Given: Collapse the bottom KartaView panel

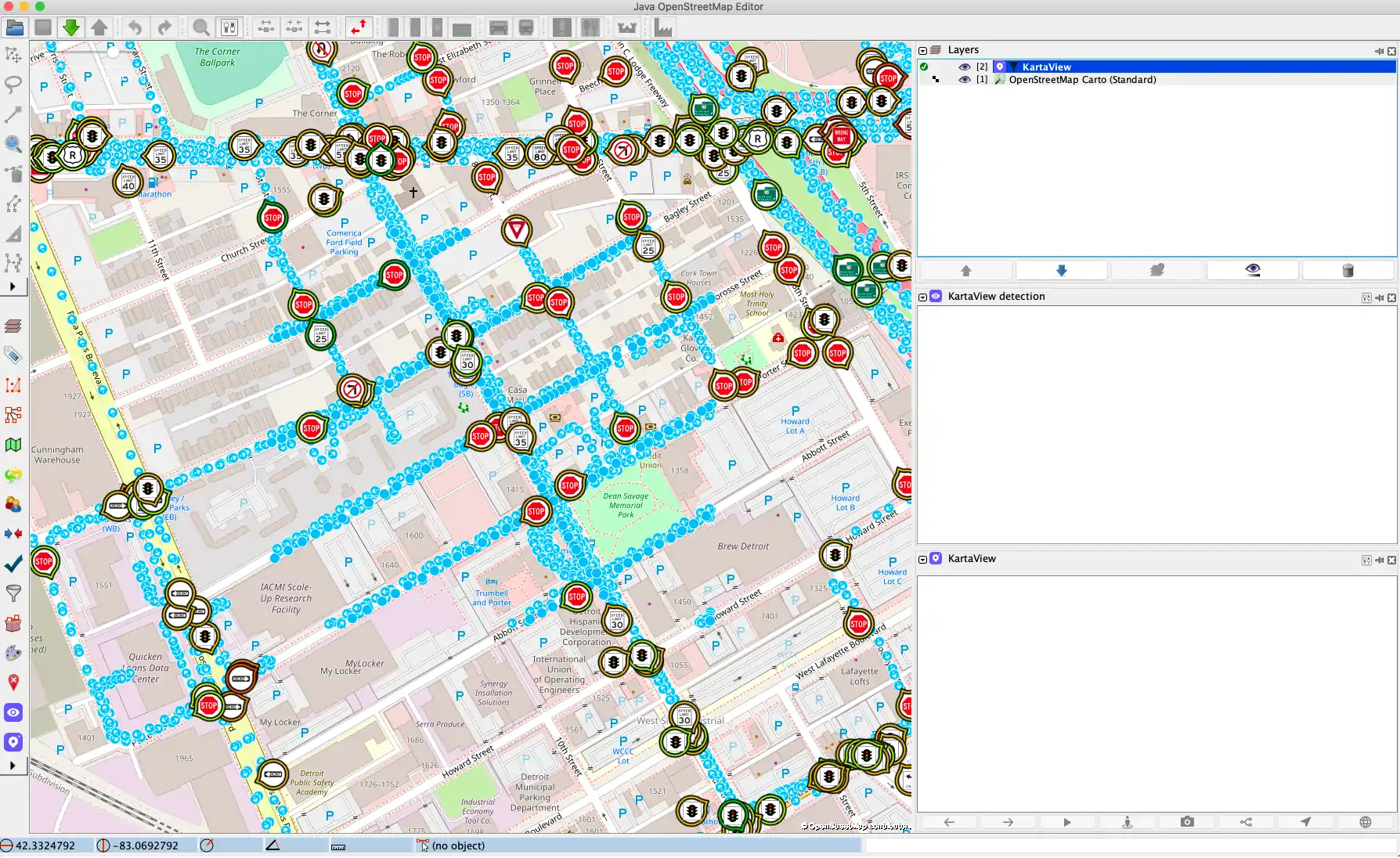Looking at the screenshot, I should click(923, 559).
